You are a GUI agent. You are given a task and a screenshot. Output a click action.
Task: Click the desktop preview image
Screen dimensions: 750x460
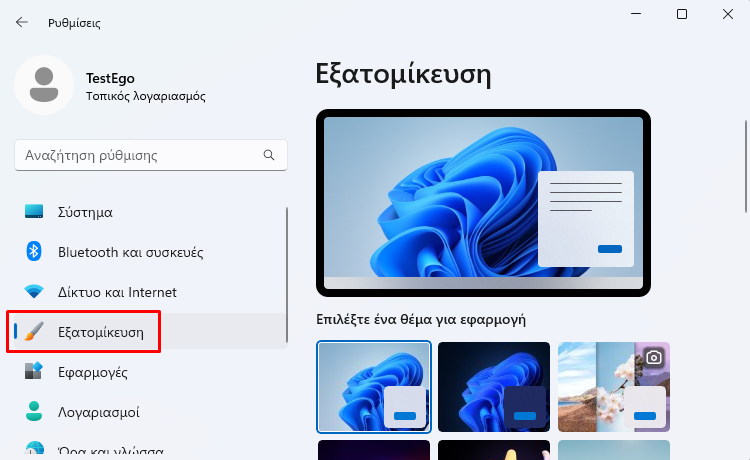pyautogui.click(x=483, y=203)
